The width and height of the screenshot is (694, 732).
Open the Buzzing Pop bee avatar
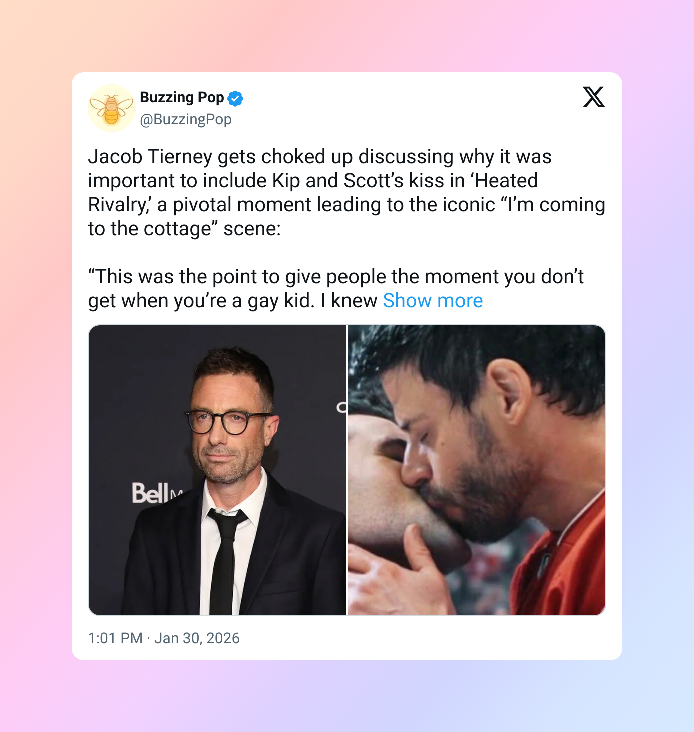point(112,108)
